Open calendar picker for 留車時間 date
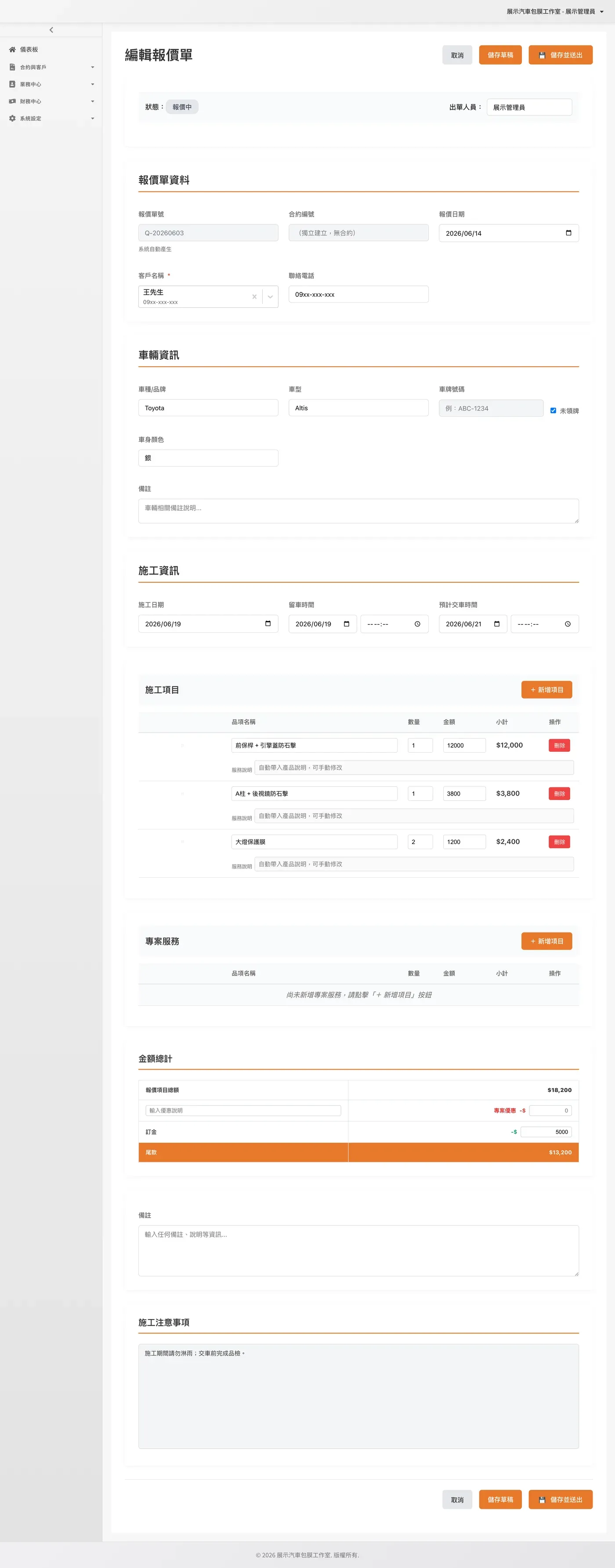 tap(347, 624)
